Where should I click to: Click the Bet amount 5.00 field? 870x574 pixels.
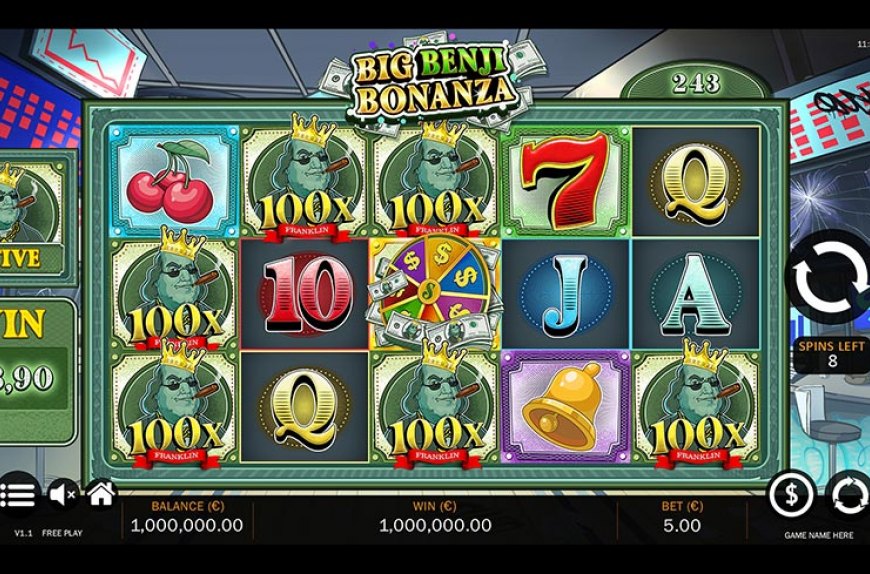coord(682,516)
